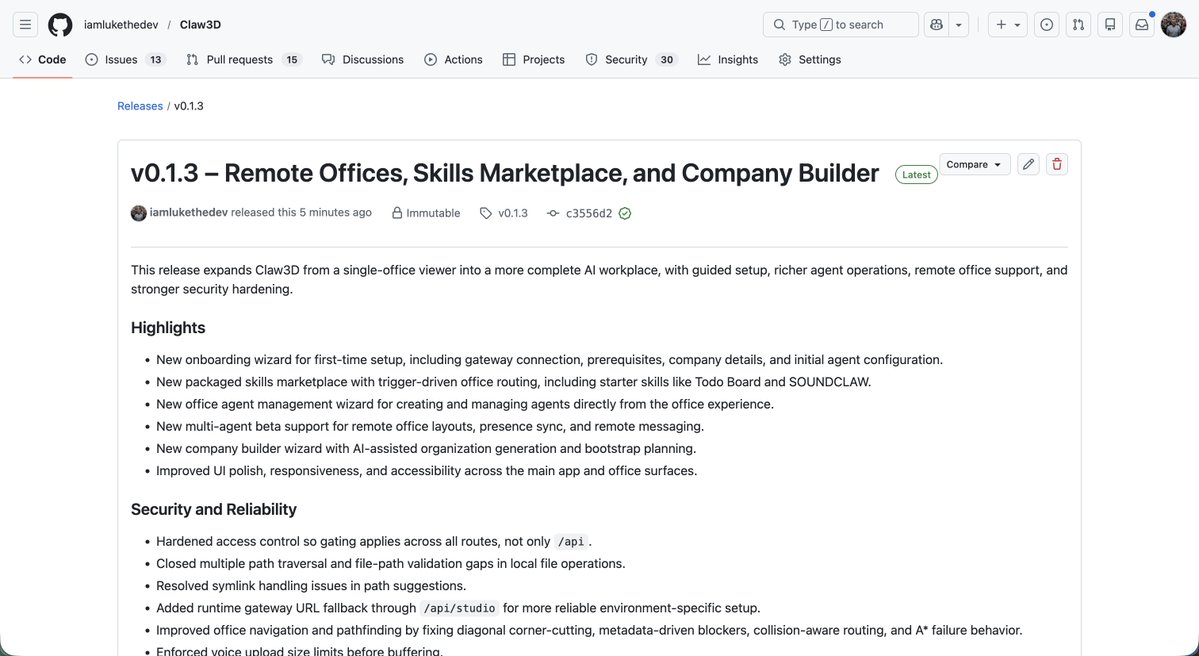Open the iamlukethedev owner link in header
1199x656 pixels.
(x=121, y=24)
